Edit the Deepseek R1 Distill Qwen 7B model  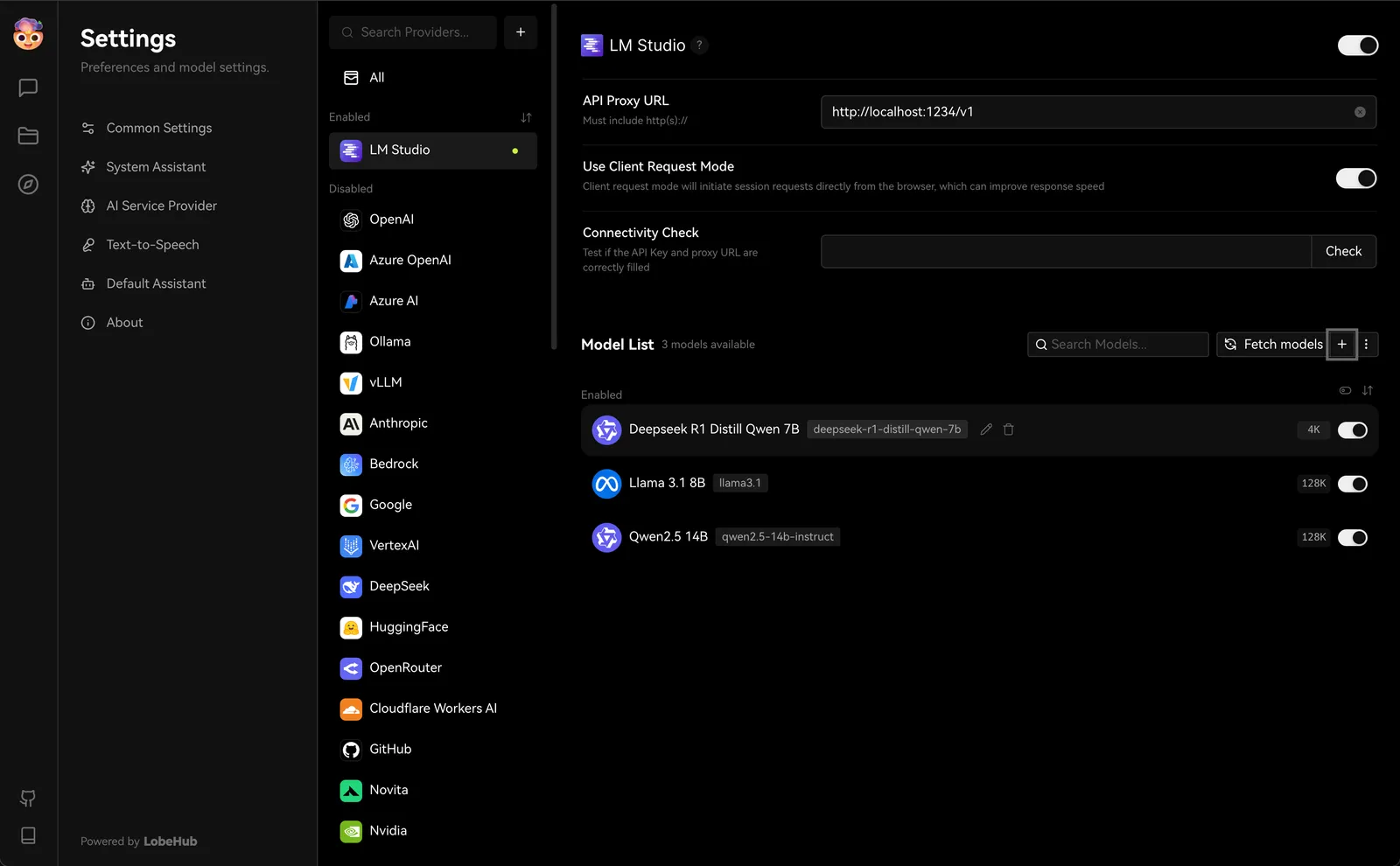(986, 430)
